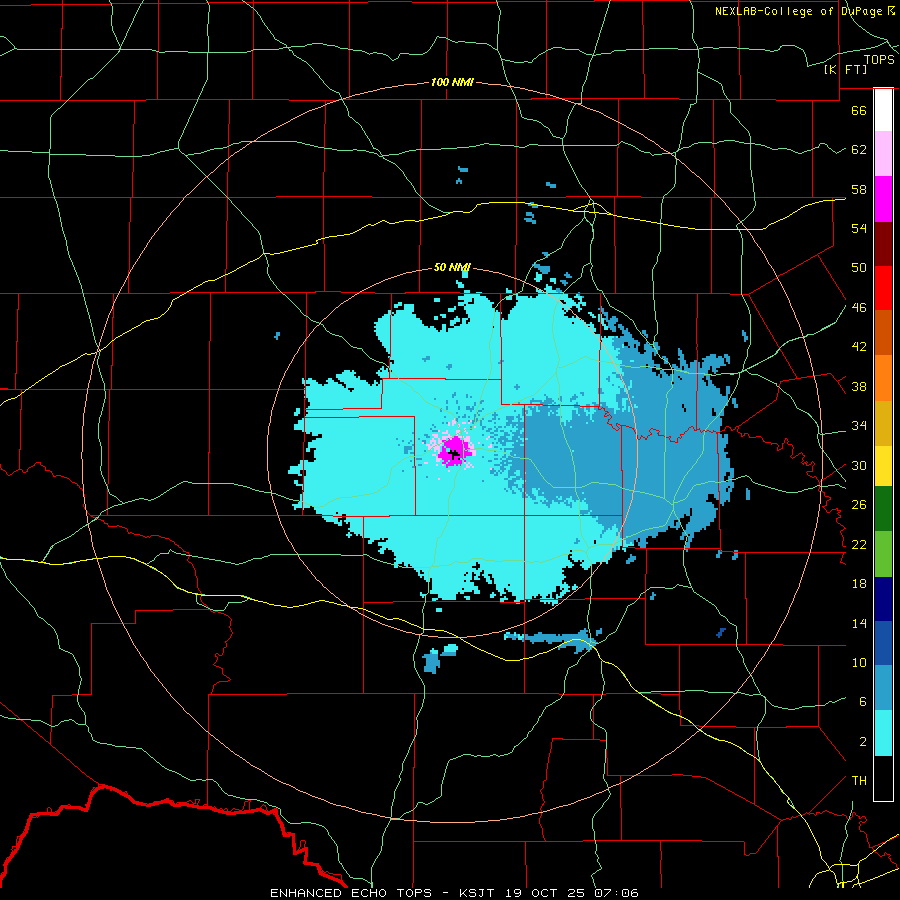Click the burnt orange legend swatch
Viewport: 900px width, 900px height.
(x=883, y=333)
